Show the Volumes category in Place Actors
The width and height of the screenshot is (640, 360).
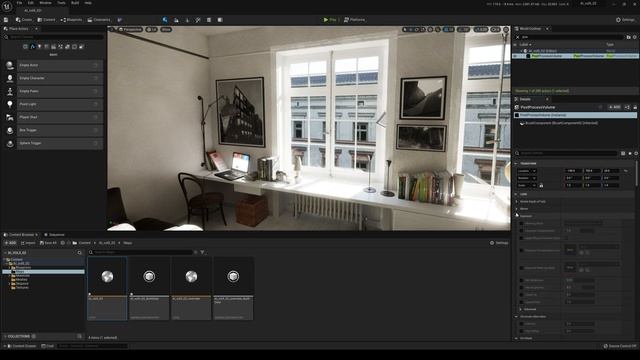pyautogui.click(x=74, y=47)
